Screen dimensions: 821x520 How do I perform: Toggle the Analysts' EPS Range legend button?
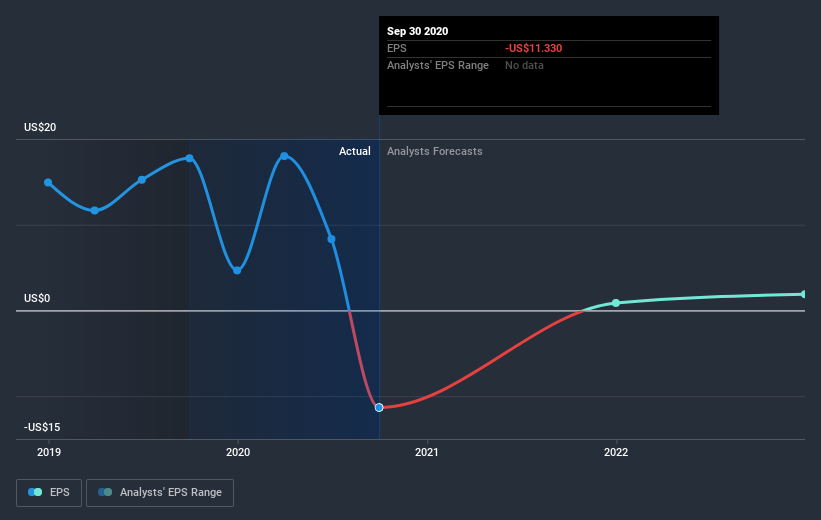tap(160, 493)
